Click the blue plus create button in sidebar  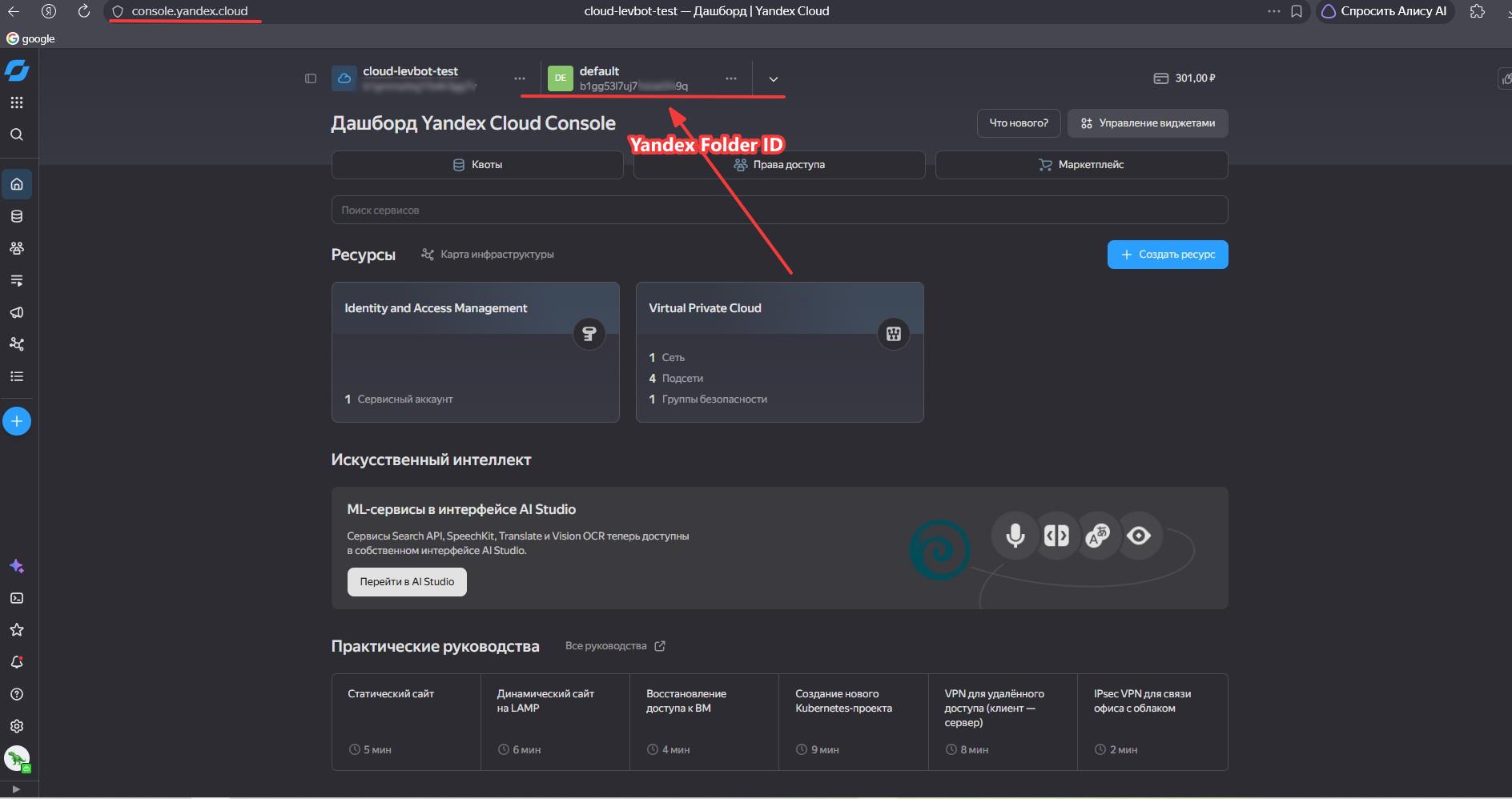coord(17,421)
